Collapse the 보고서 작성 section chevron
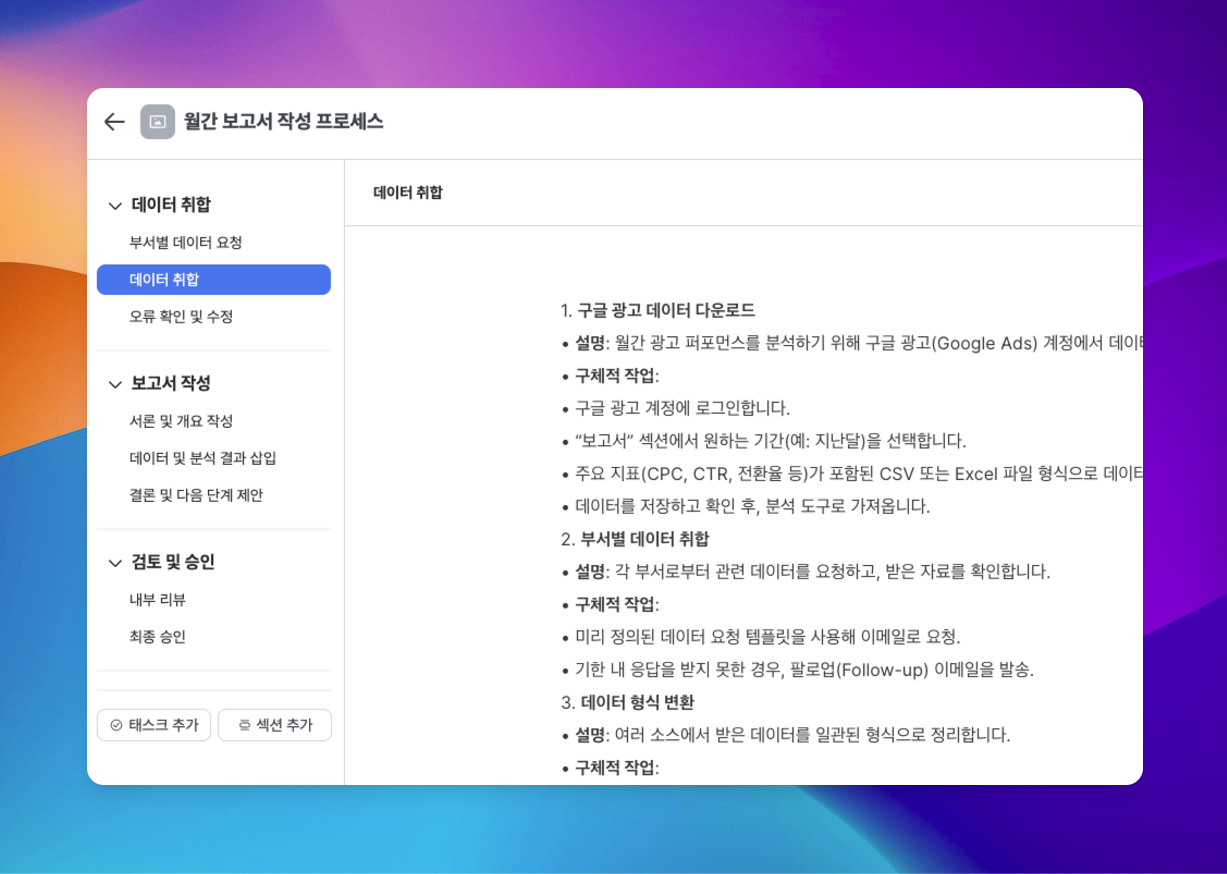 coord(114,384)
